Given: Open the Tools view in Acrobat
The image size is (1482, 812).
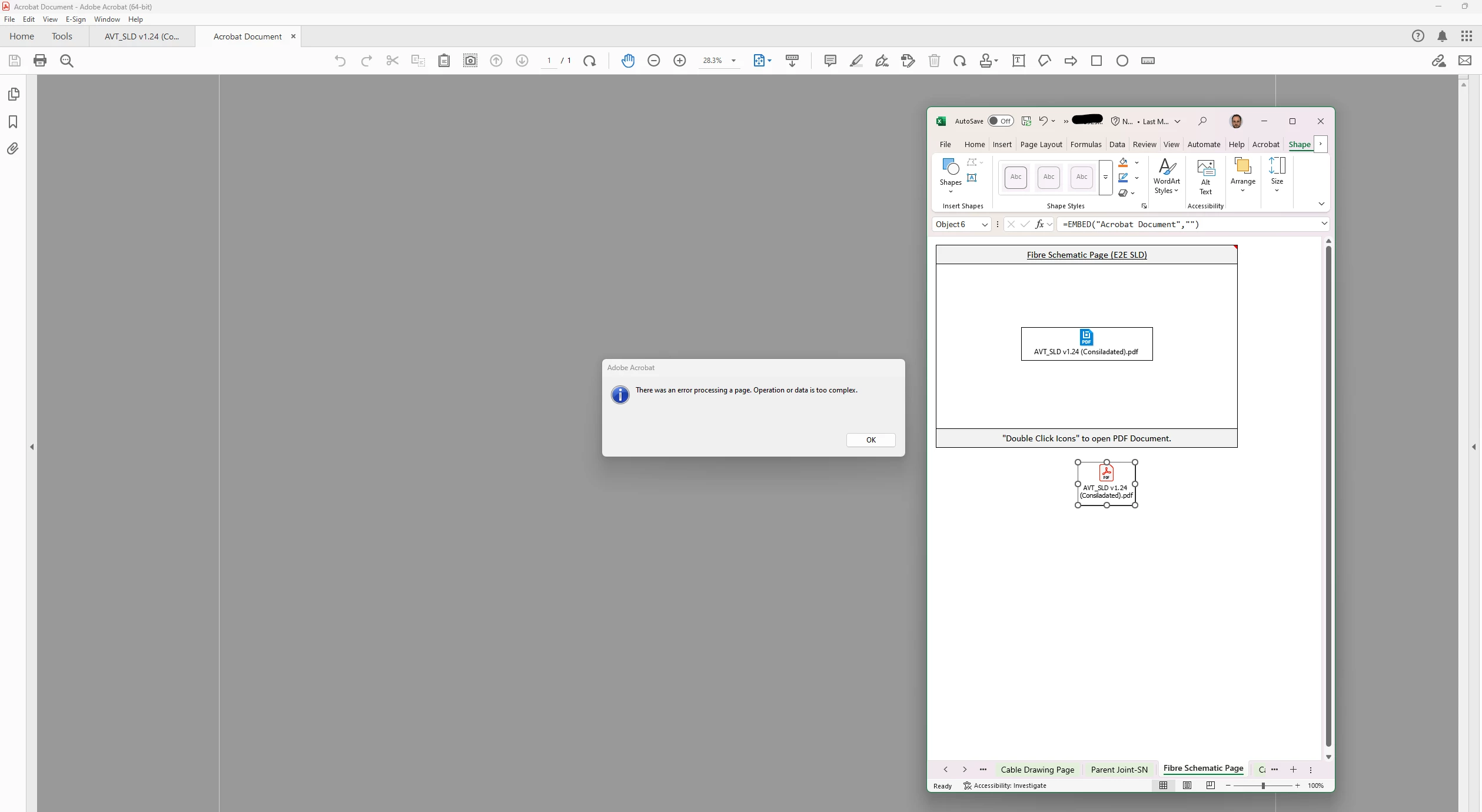Looking at the screenshot, I should tap(62, 36).
